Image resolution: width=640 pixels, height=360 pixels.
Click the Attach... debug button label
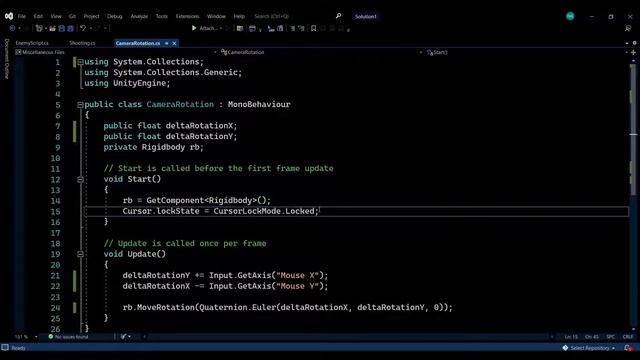click(x=208, y=28)
